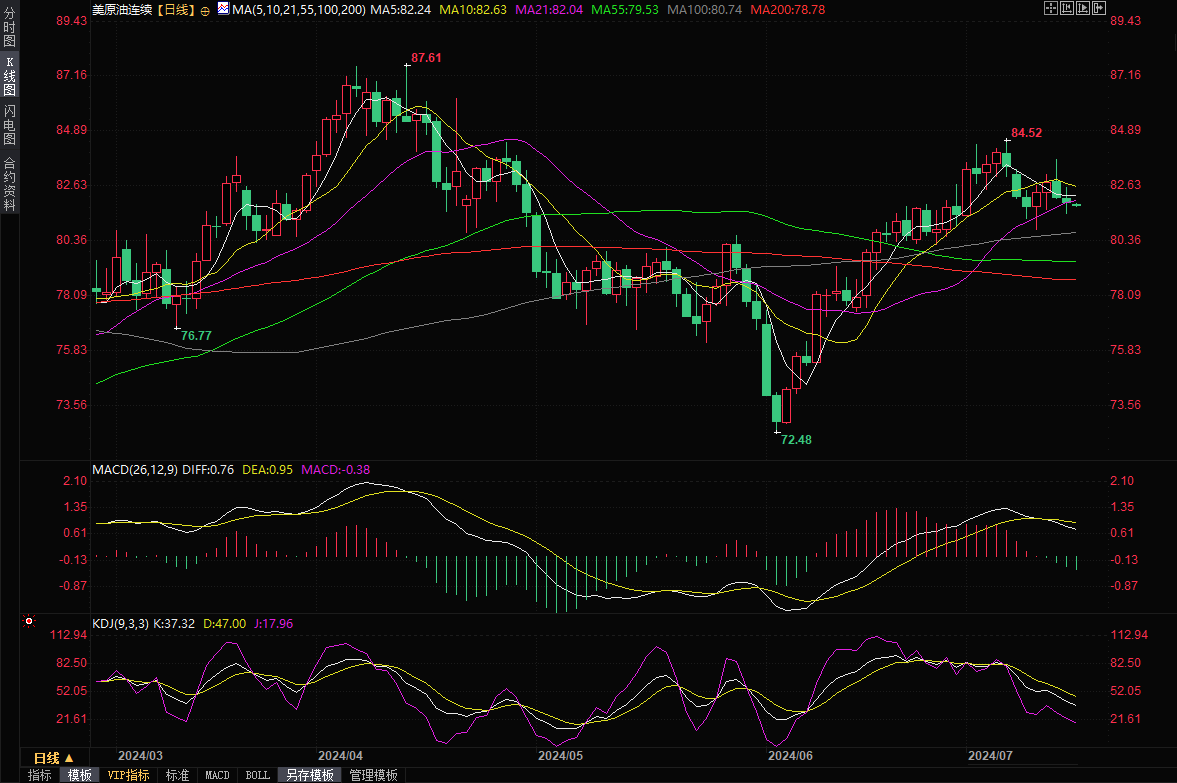Switch to the 标准 indicator preset
1177x783 pixels.
[177, 775]
